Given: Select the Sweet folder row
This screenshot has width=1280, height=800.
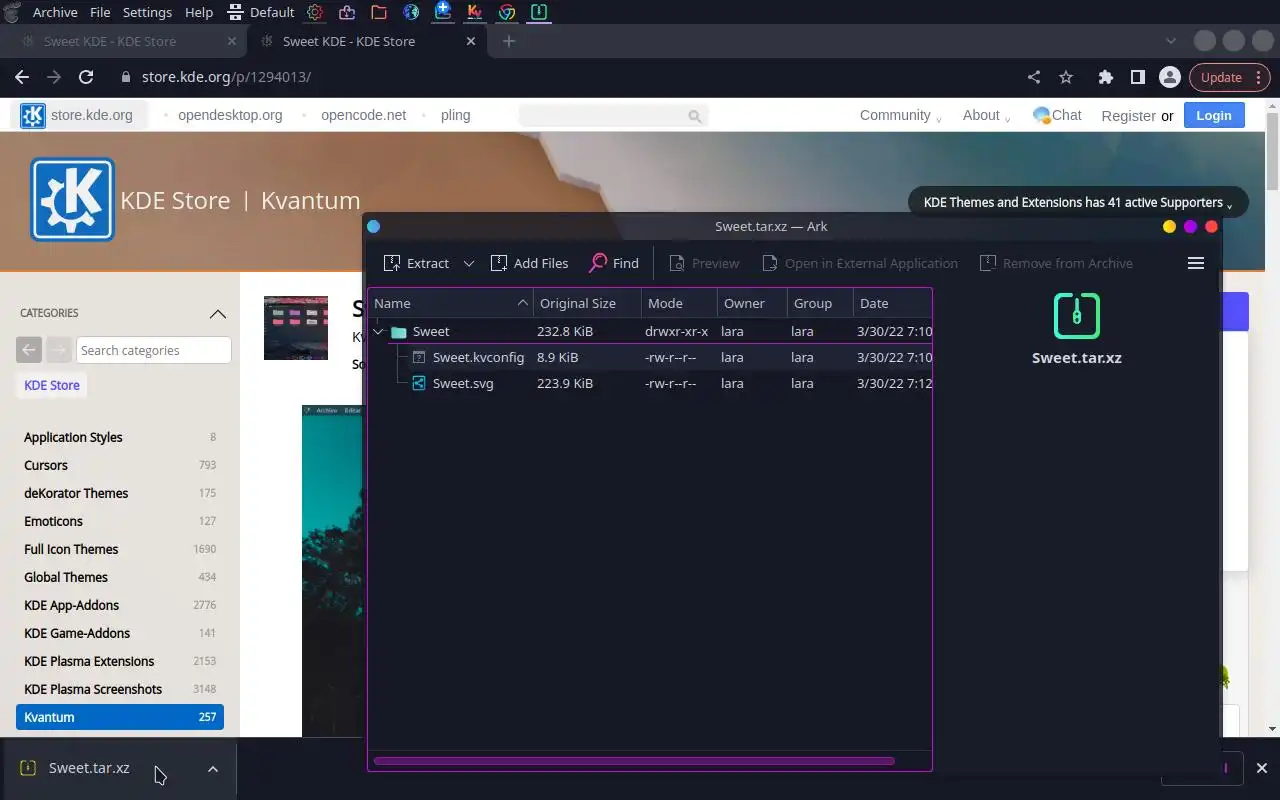Looking at the screenshot, I should pyautogui.click(x=650, y=331).
